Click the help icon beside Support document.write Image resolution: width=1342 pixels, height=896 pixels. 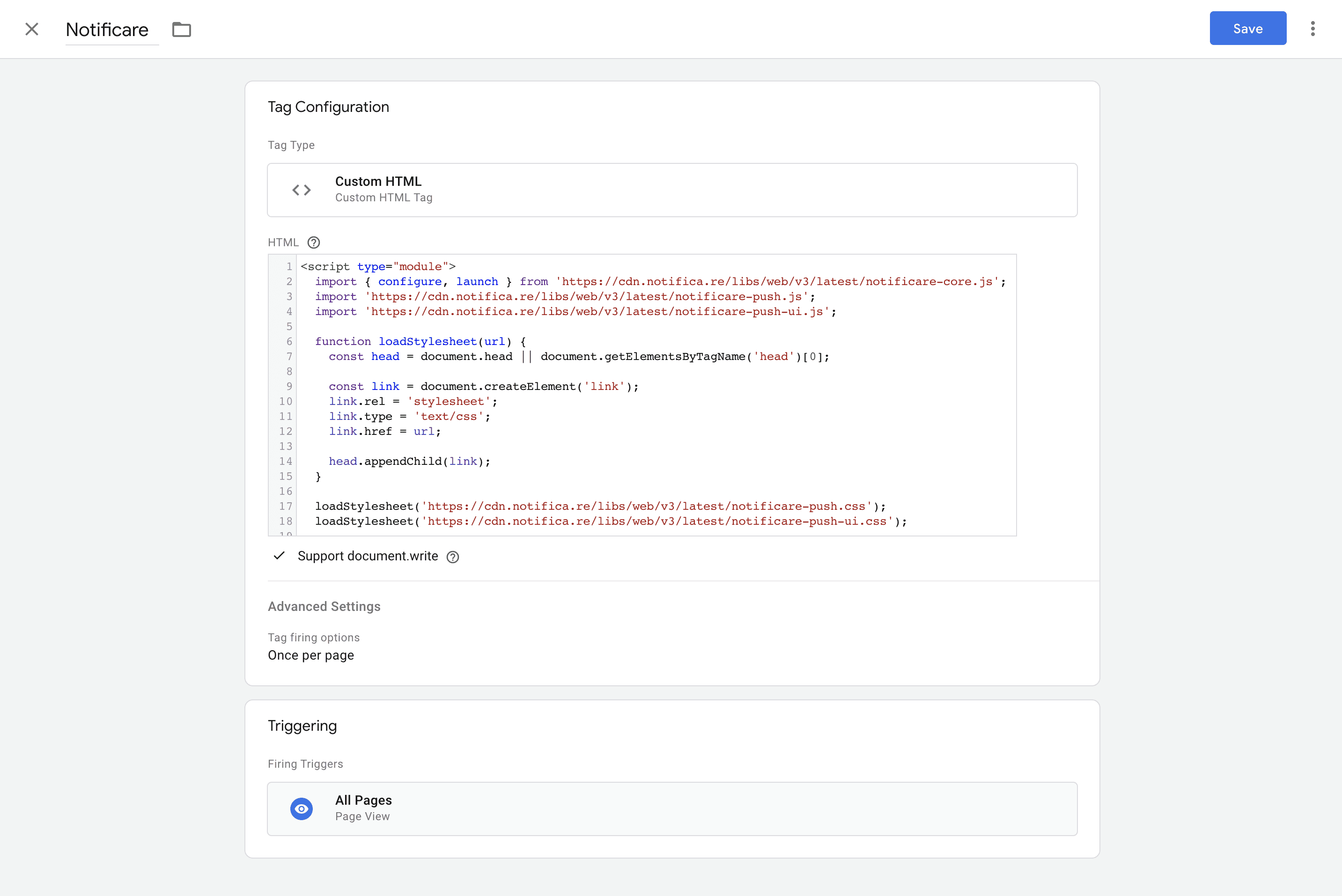click(452, 557)
